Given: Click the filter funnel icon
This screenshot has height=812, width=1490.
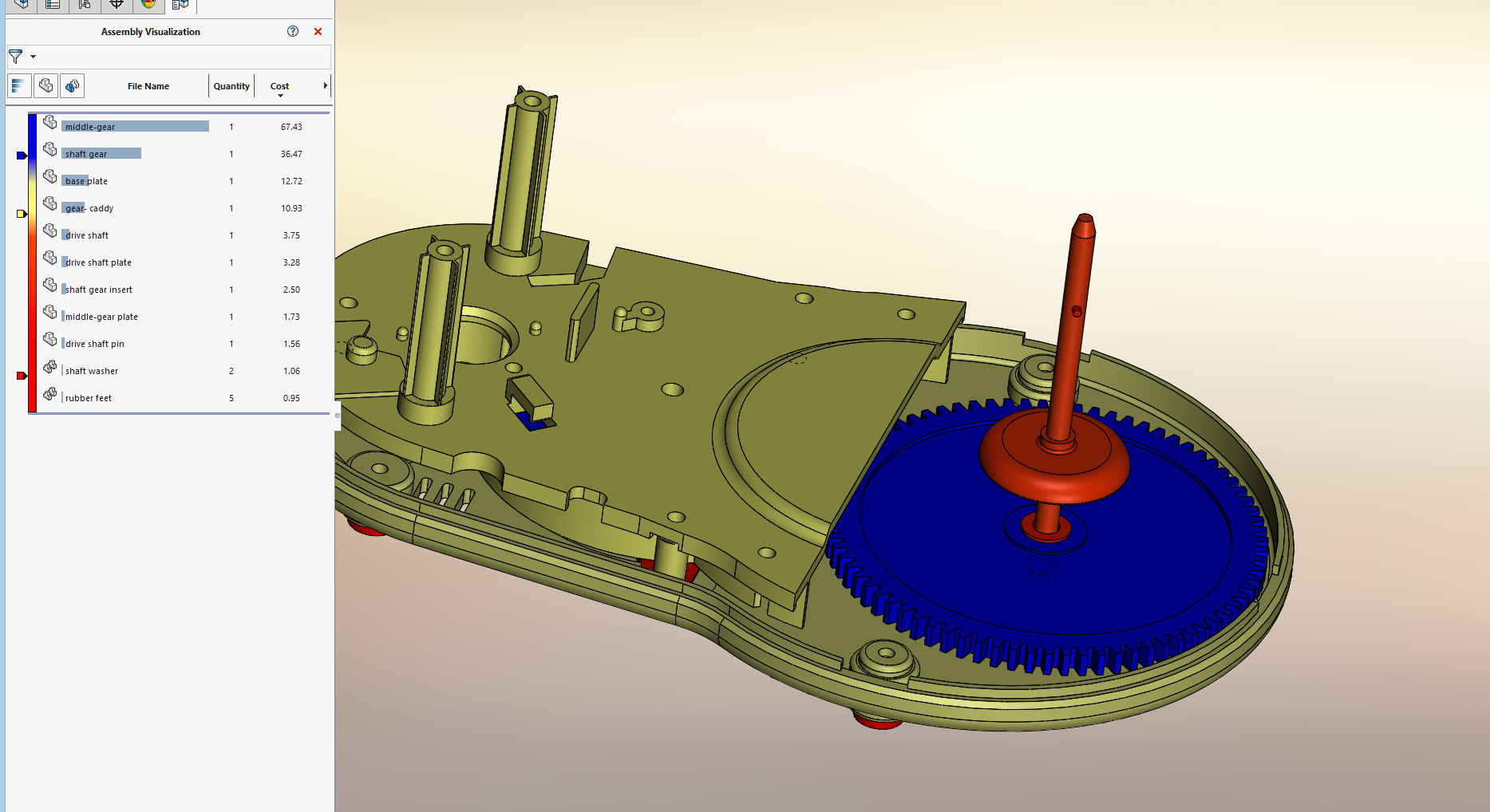Looking at the screenshot, I should [x=15, y=57].
